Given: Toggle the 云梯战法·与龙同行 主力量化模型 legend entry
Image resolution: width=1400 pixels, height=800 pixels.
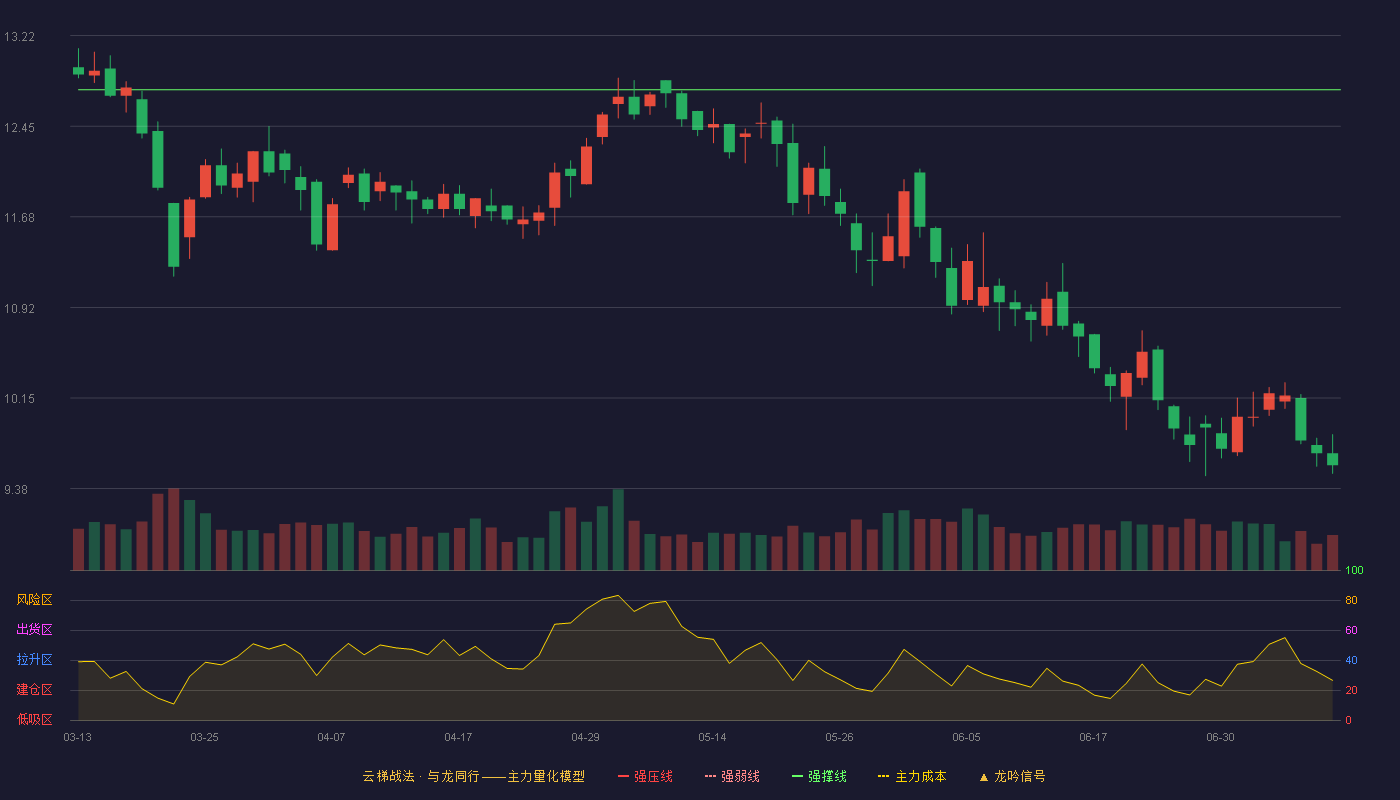Looking at the screenshot, I should (473, 776).
